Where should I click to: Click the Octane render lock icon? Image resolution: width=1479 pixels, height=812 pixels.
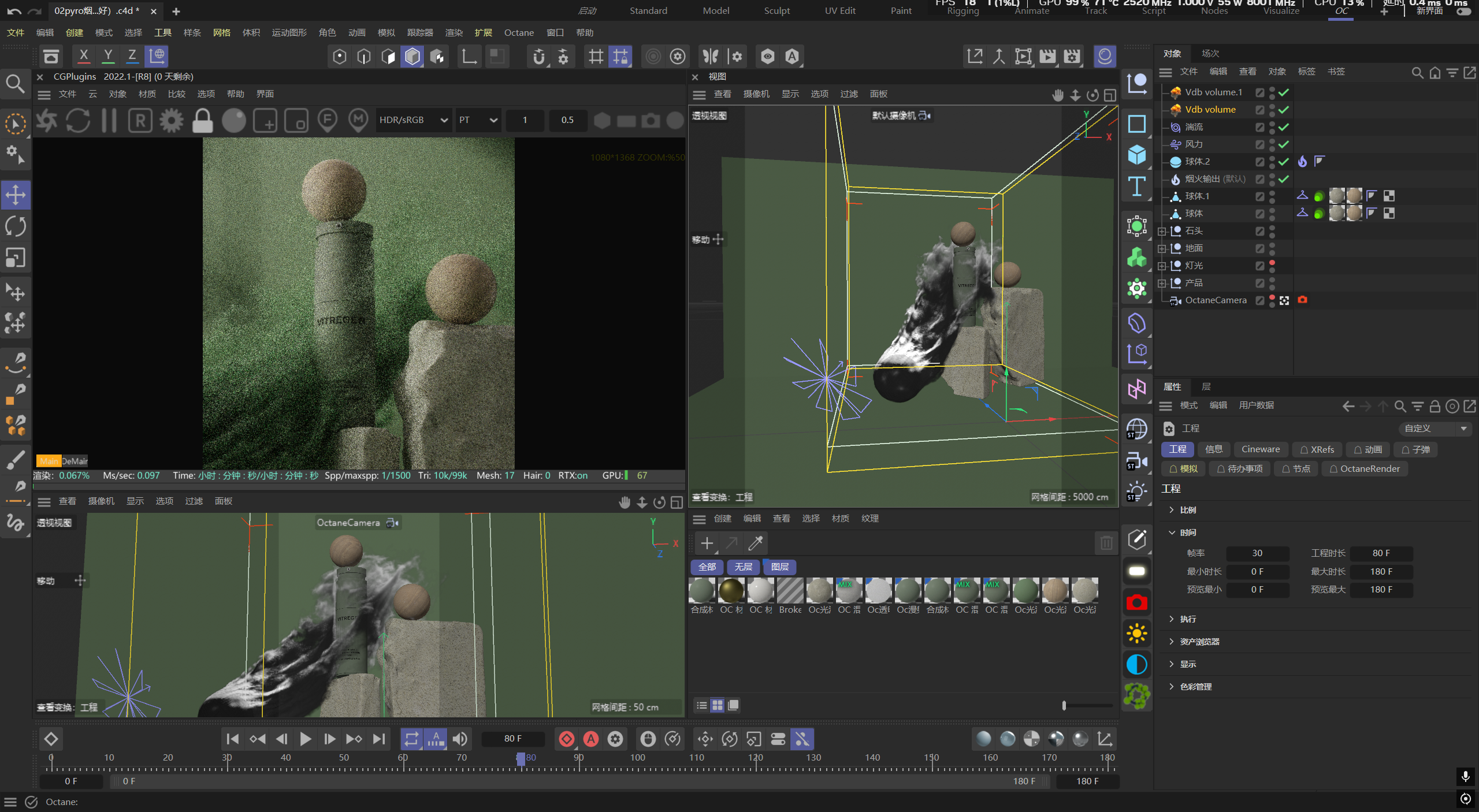click(x=202, y=120)
